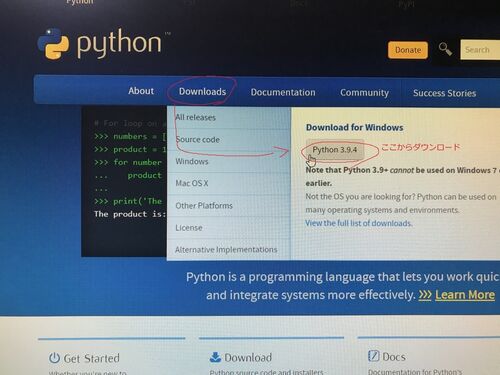This screenshot has width=500, height=375.
Task: Focus the Search input field
Action: tap(480, 50)
